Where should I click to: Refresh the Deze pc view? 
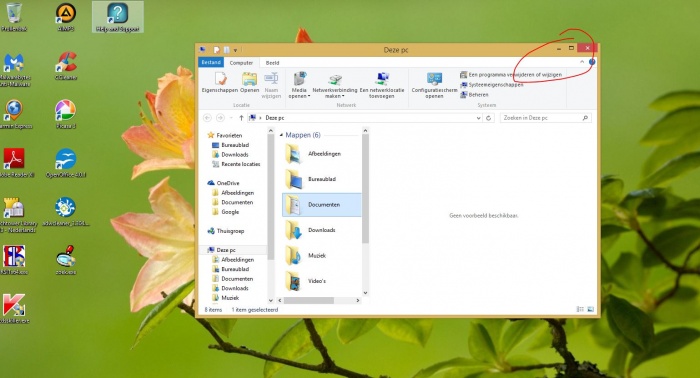pos(488,118)
